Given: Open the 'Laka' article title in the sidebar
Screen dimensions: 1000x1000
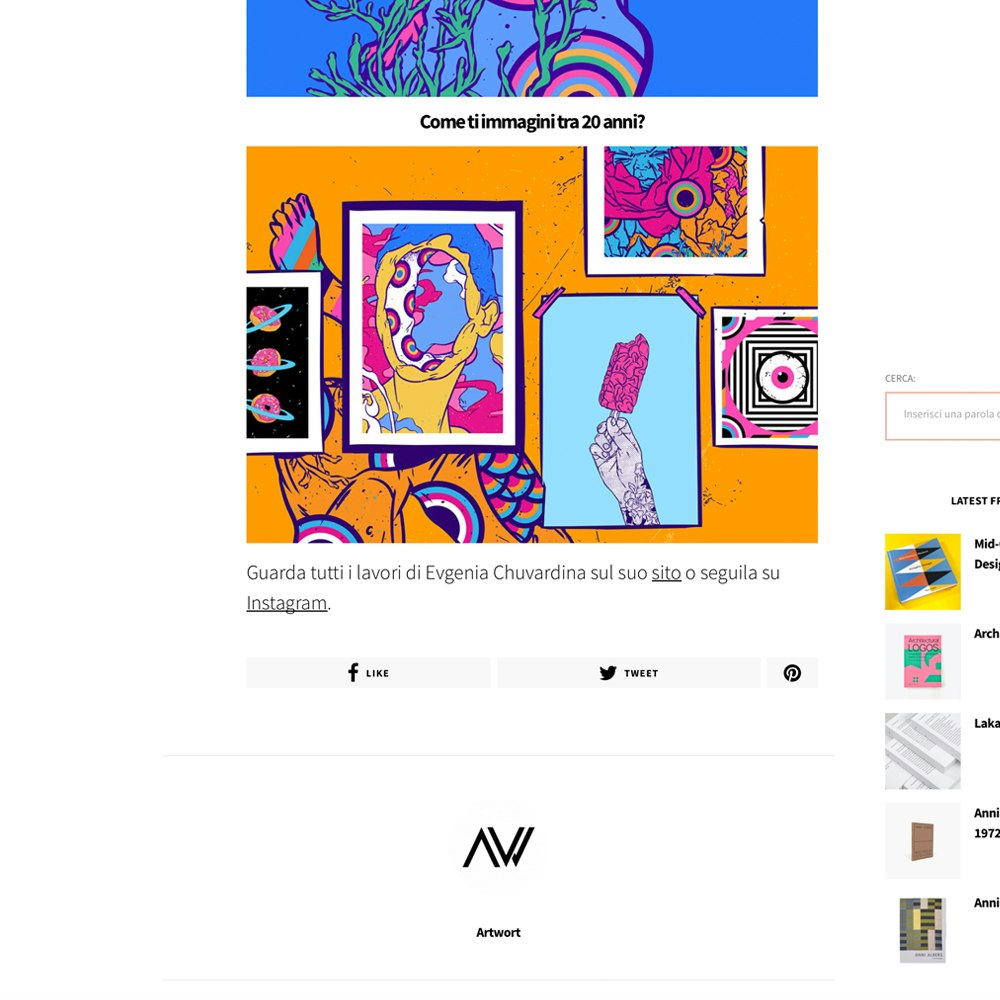Looking at the screenshot, I should (x=987, y=723).
